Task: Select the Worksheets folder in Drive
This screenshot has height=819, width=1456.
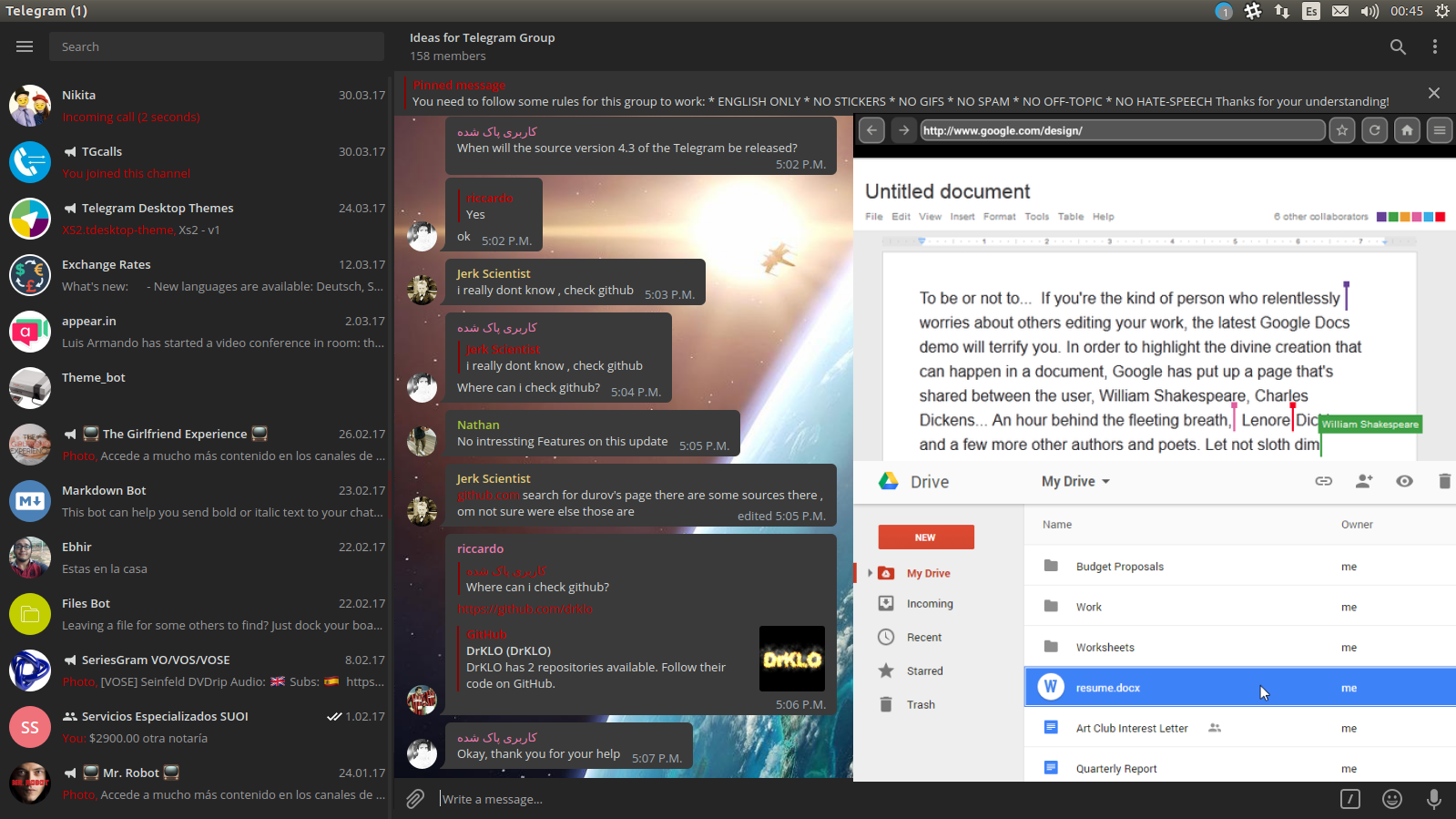Action: 1240,647
